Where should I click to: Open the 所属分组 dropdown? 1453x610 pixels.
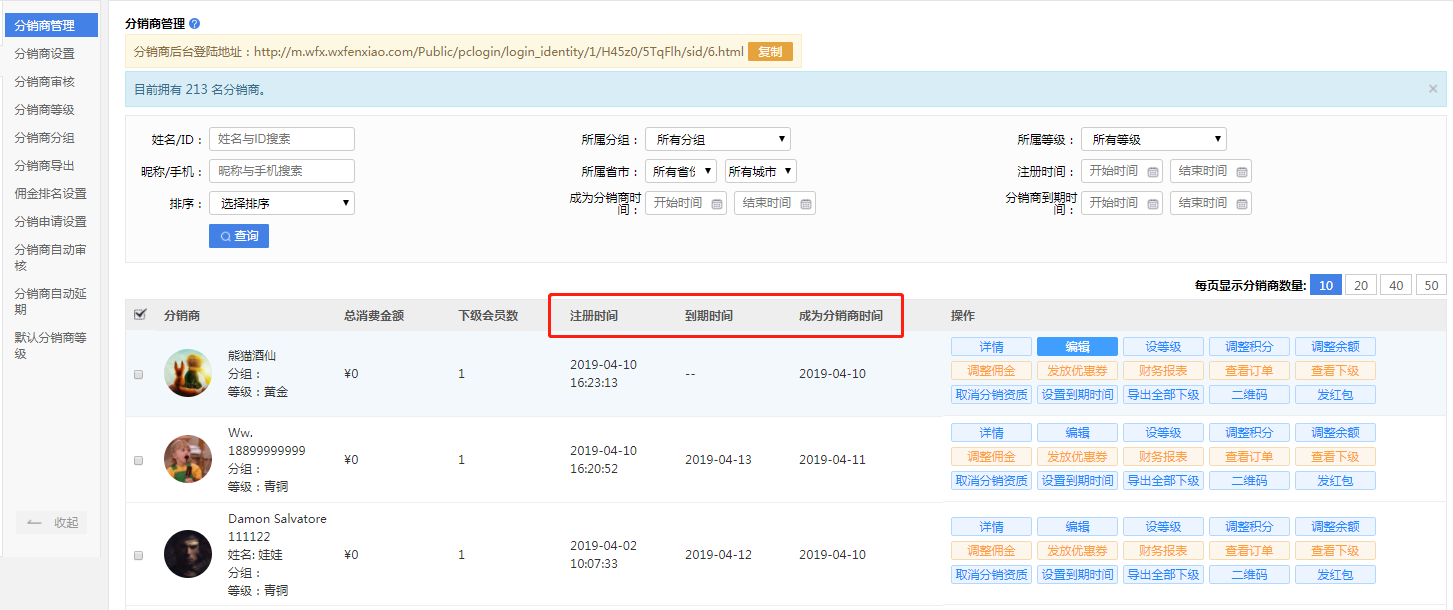[717, 140]
